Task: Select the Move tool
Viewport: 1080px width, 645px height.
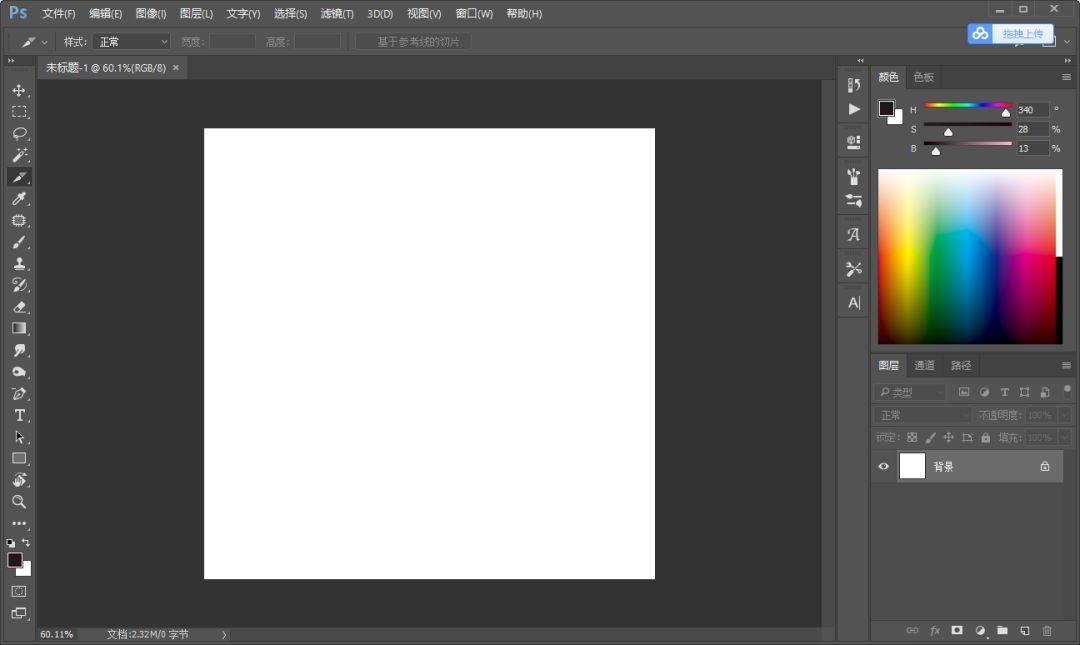Action: coord(19,90)
